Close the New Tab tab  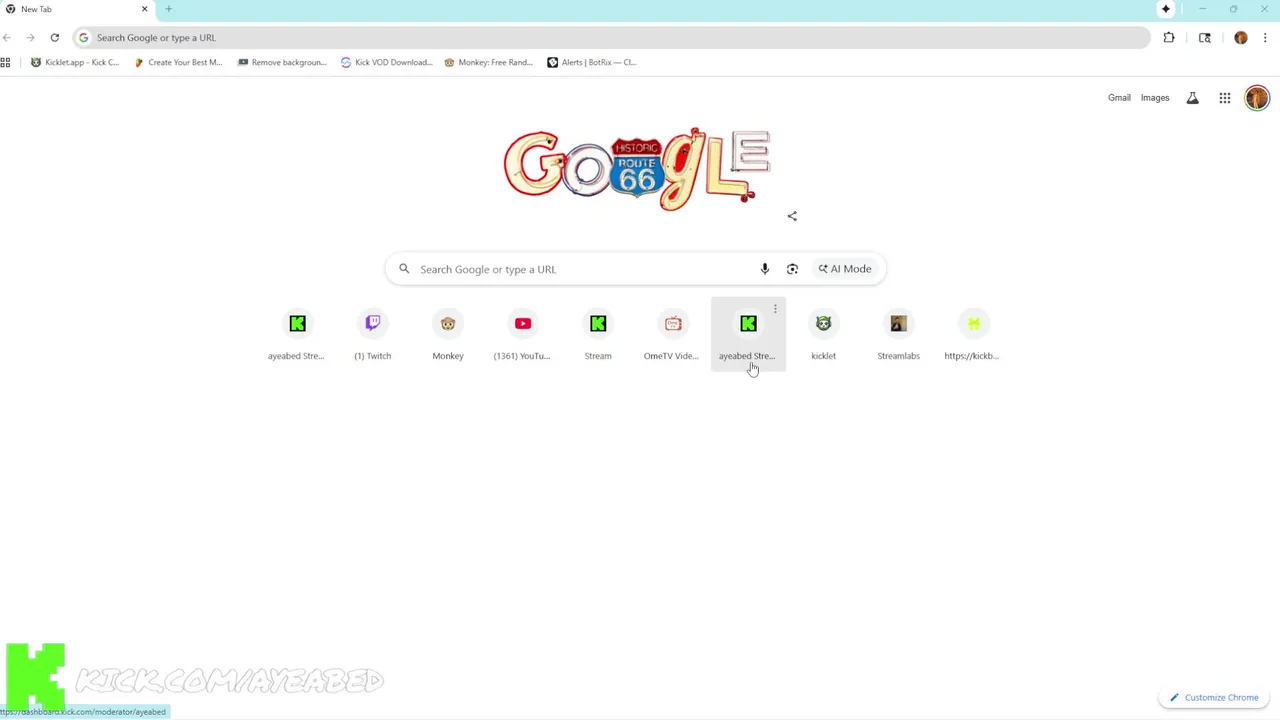click(144, 9)
